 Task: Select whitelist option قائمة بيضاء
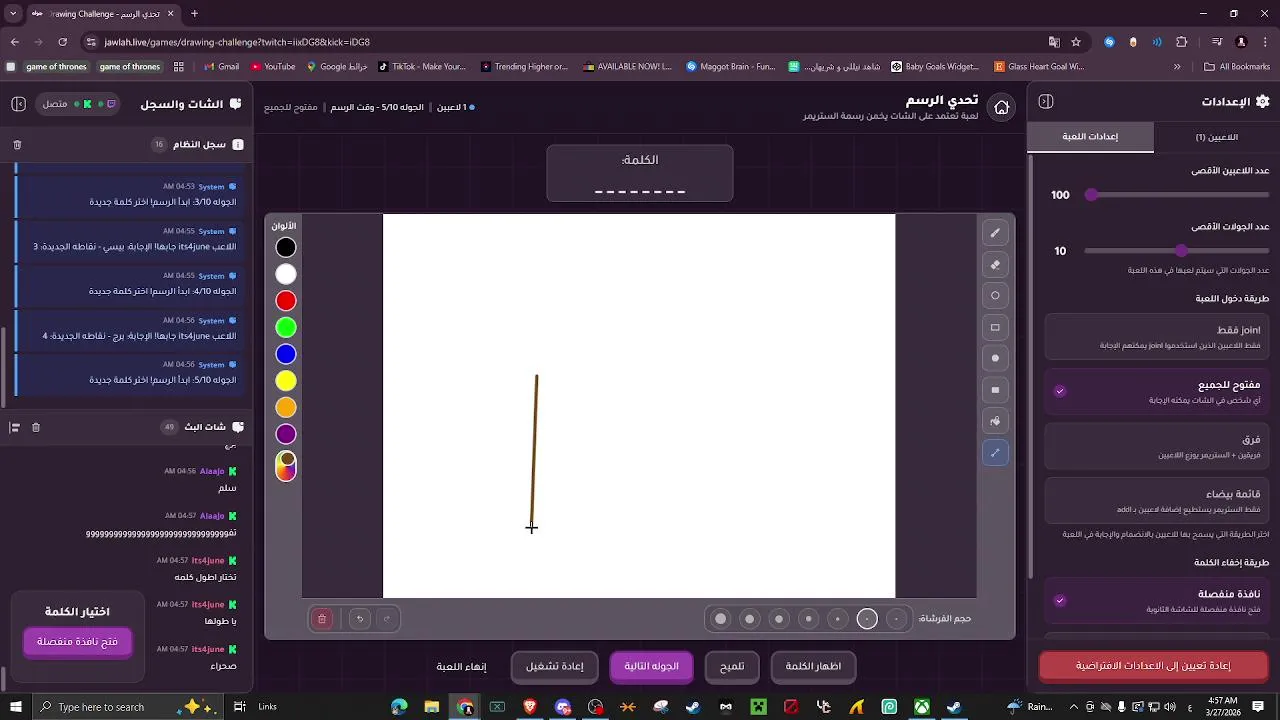[x=1156, y=501]
